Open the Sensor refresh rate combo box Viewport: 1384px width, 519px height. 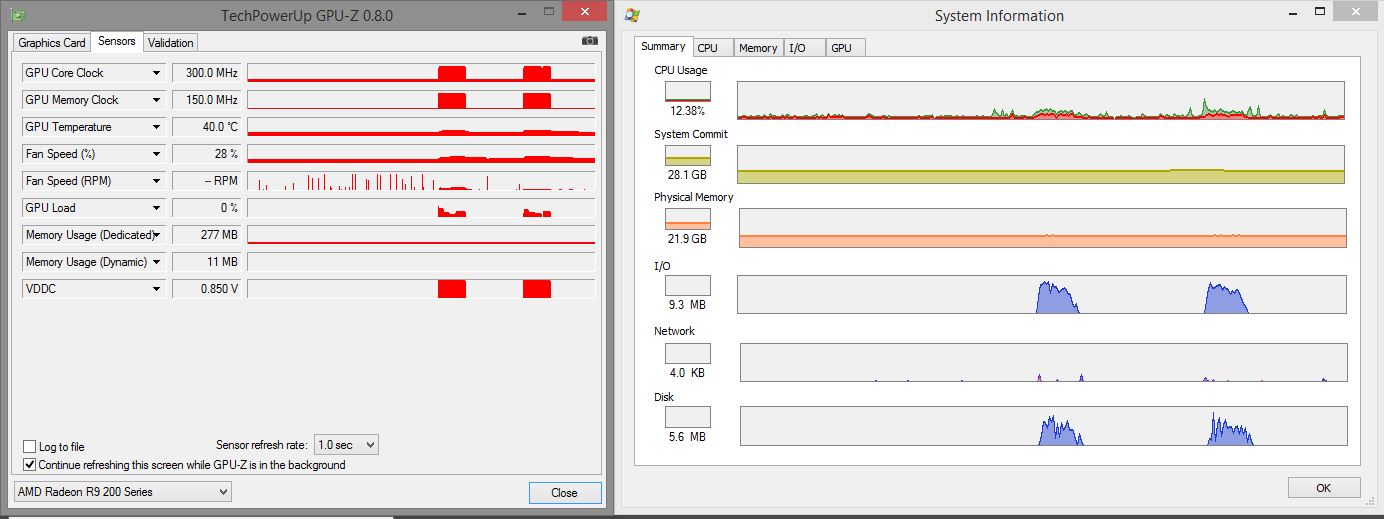[346, 445]
